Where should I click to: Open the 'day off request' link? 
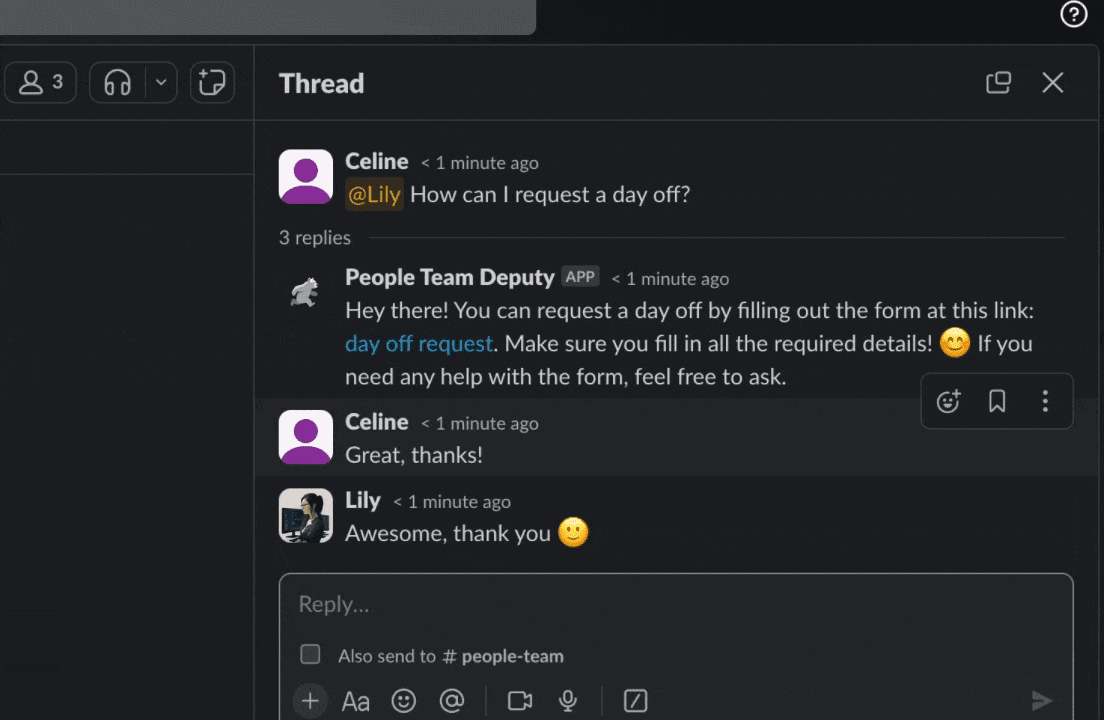coord(418,343)
